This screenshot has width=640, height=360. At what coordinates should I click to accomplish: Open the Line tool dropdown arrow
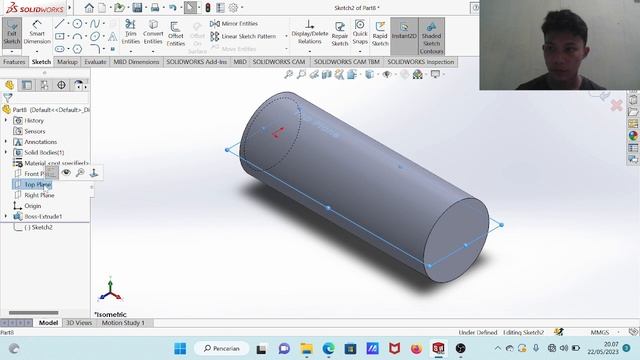[x=68, y=24]
